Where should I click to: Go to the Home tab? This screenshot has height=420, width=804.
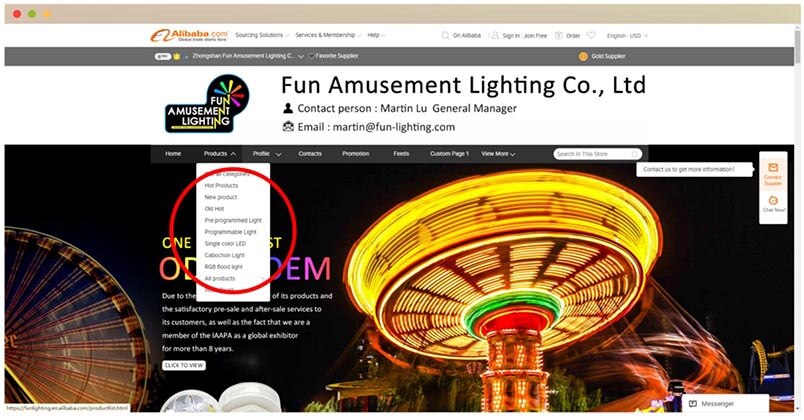pyautogui.click(x=173, y=154)
